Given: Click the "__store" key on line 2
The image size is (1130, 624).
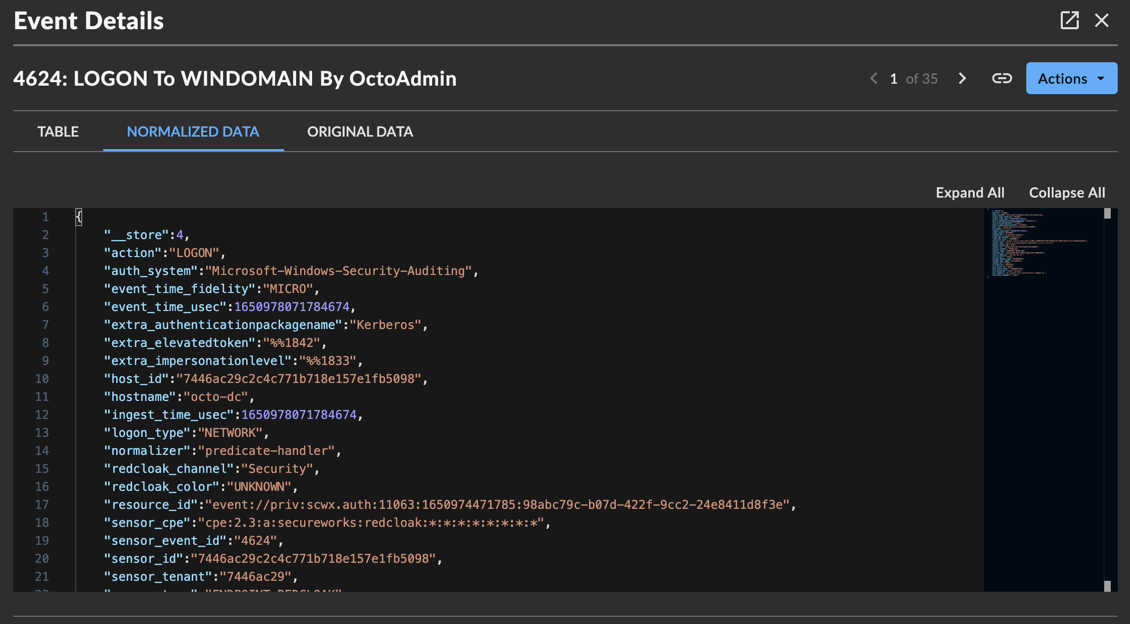Looking at the screenshot, I should tap(136, 235).
